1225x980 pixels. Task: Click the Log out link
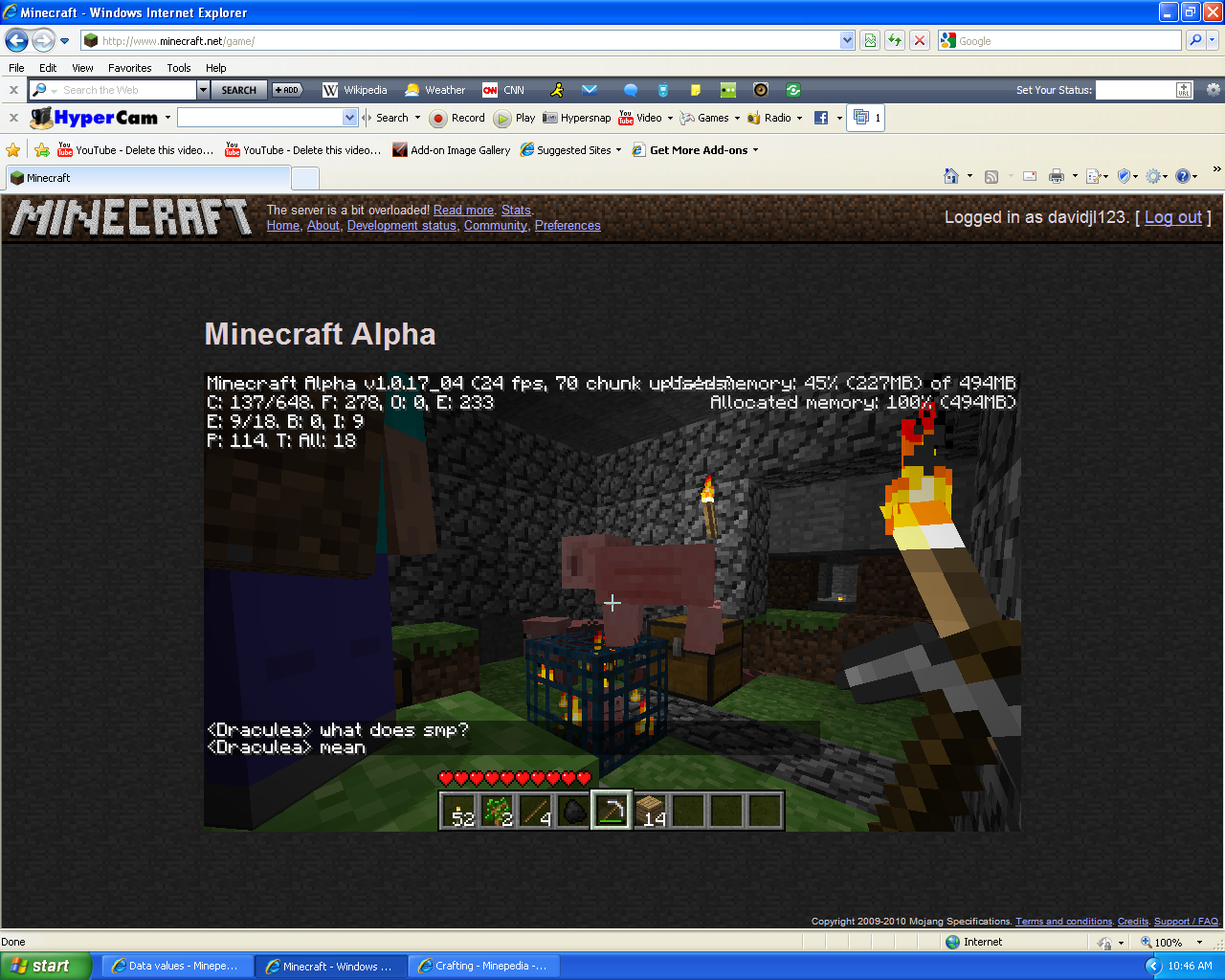[1173, 217]
